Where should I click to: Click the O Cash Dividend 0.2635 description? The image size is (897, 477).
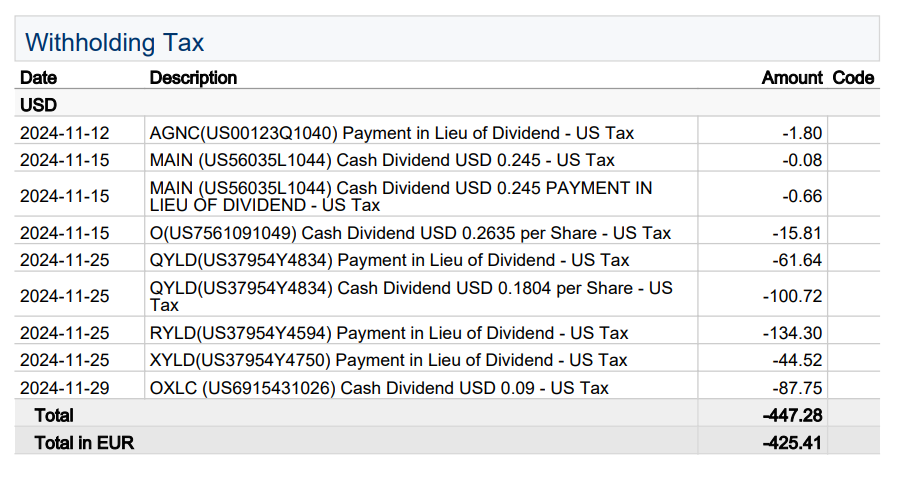[x=410, y=233]
